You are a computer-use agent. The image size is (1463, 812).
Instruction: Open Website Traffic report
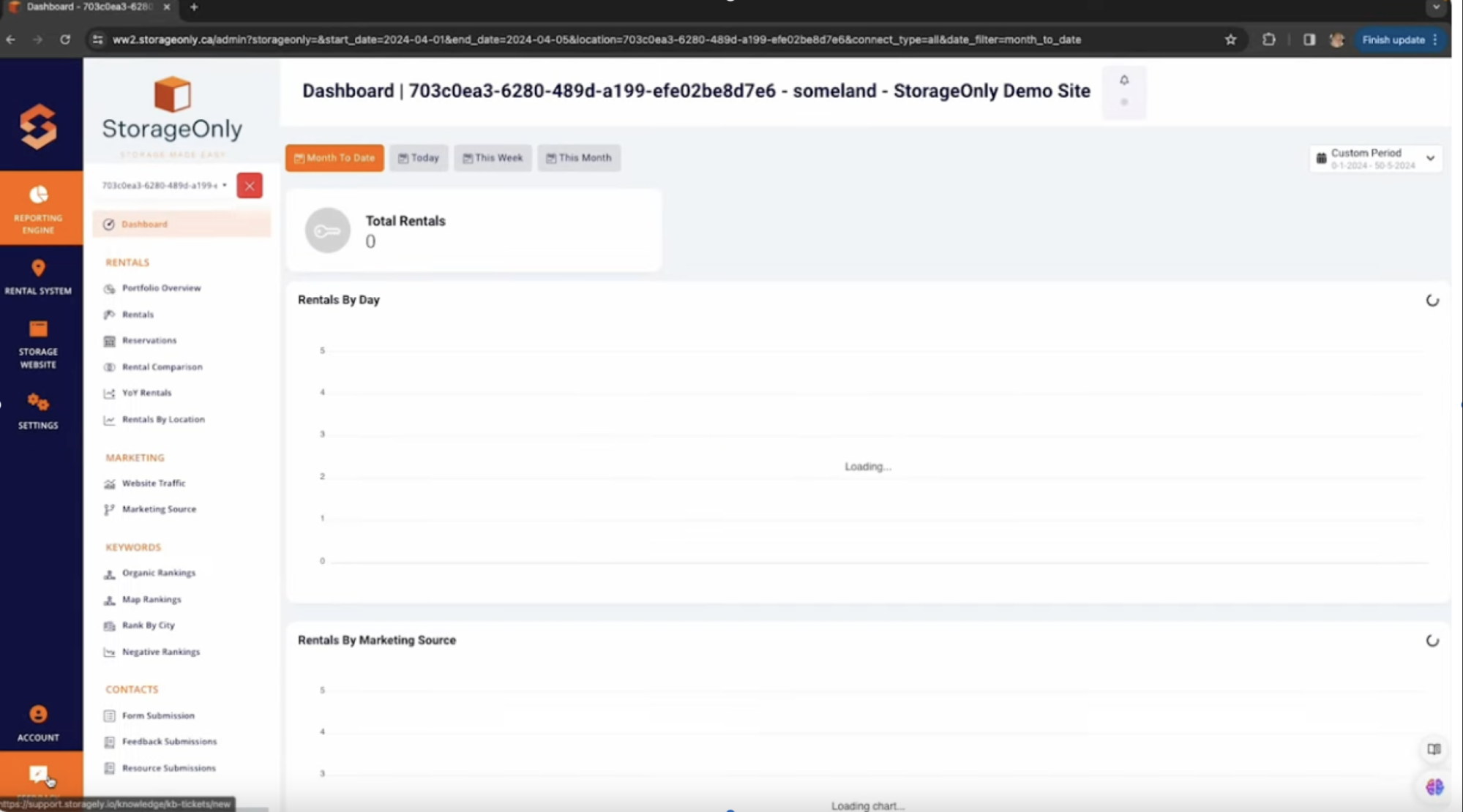click(153, 484)
